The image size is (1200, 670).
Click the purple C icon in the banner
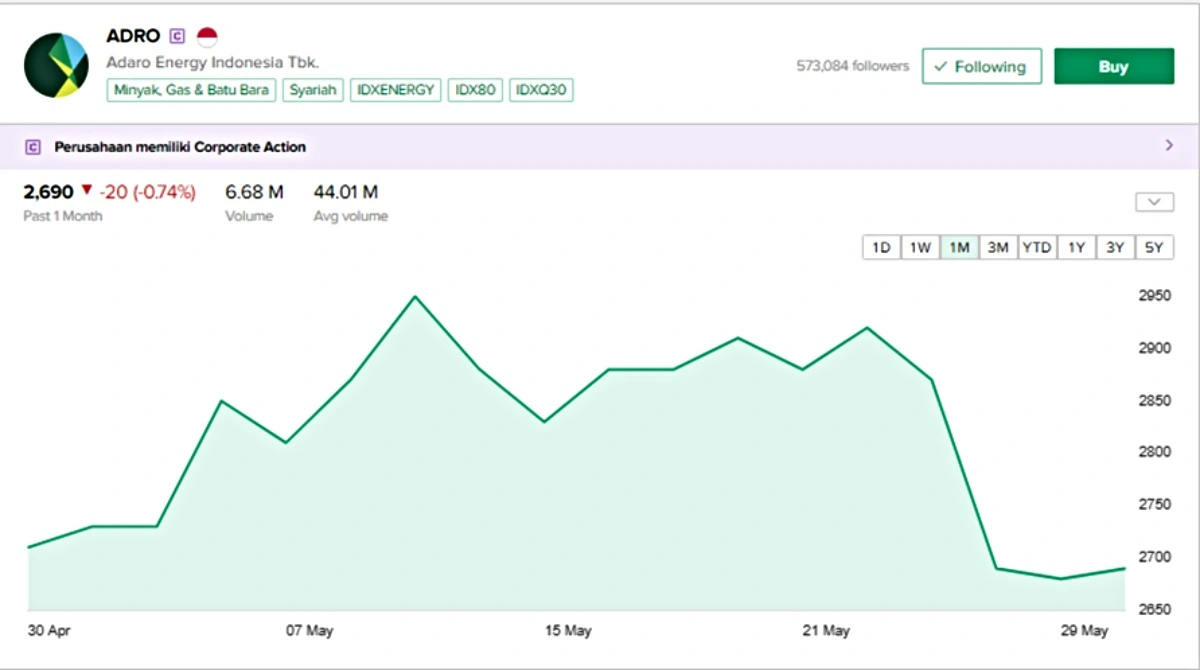coord(33,147)
